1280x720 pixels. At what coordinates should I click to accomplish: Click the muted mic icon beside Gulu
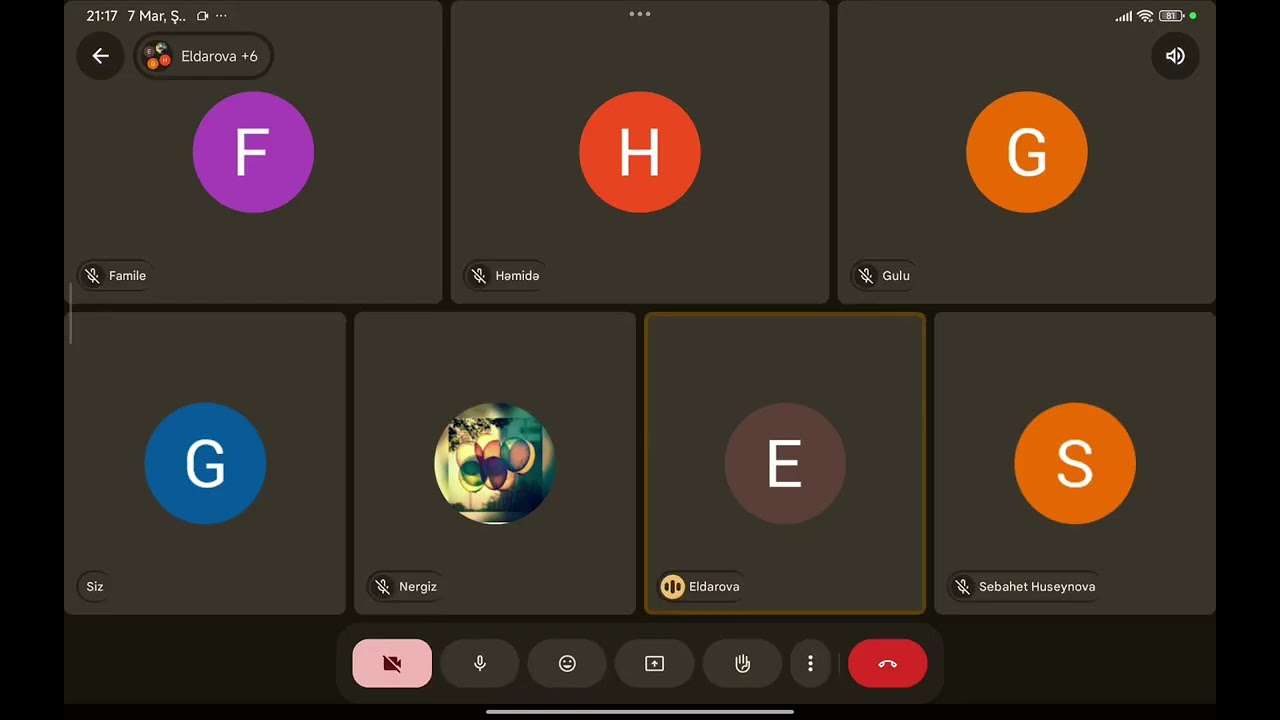click(x=866, y=276)
